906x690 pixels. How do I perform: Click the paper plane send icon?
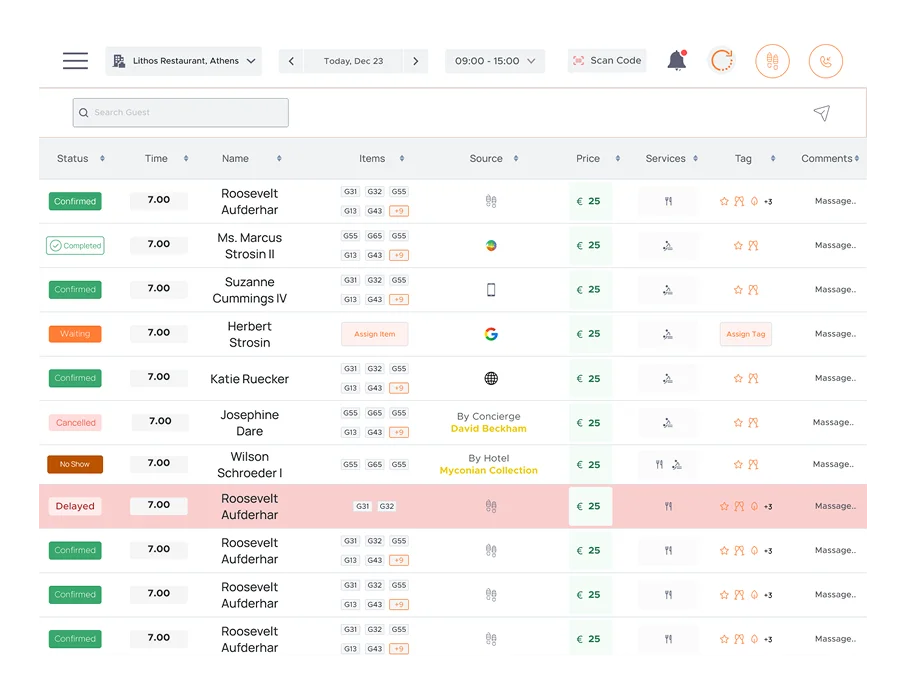click(822, 113)
